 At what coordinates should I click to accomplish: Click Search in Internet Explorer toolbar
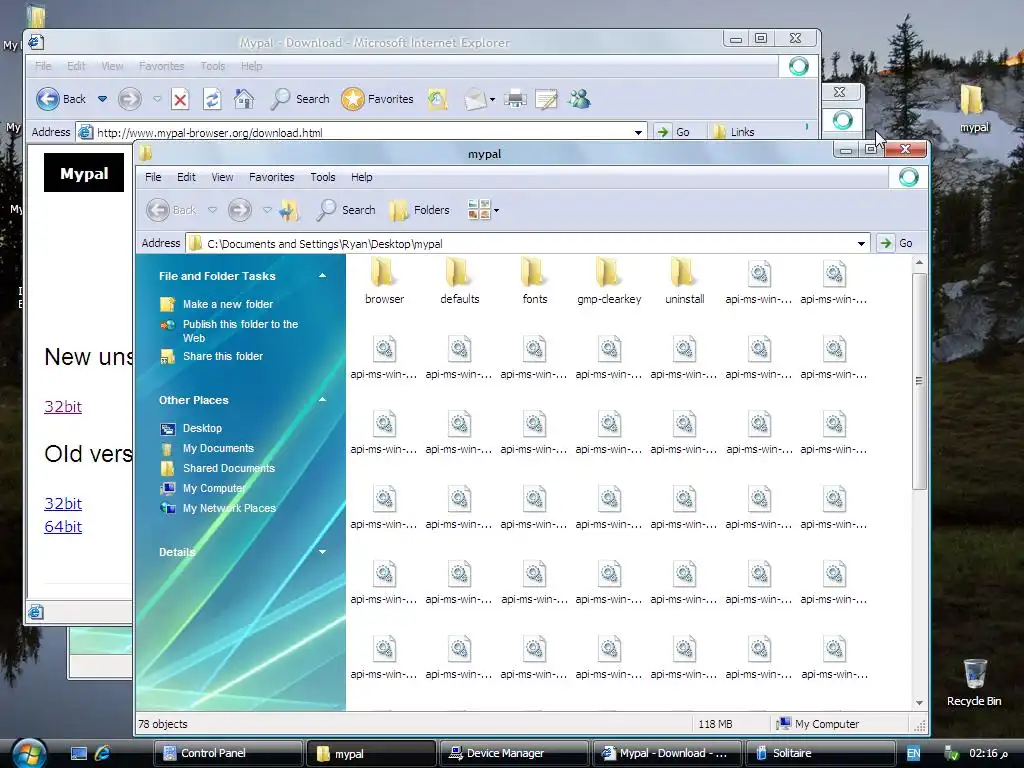pos(300,99)
